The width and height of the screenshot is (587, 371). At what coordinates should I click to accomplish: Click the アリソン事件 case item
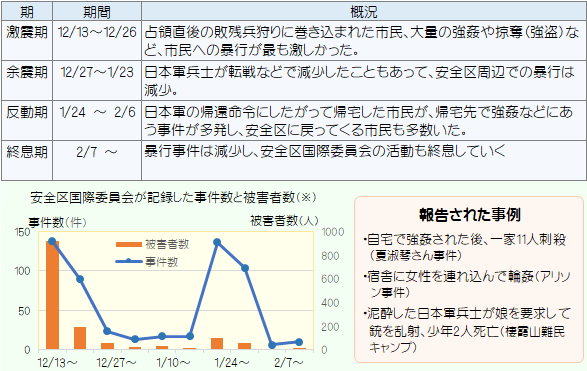coord(467,285)
